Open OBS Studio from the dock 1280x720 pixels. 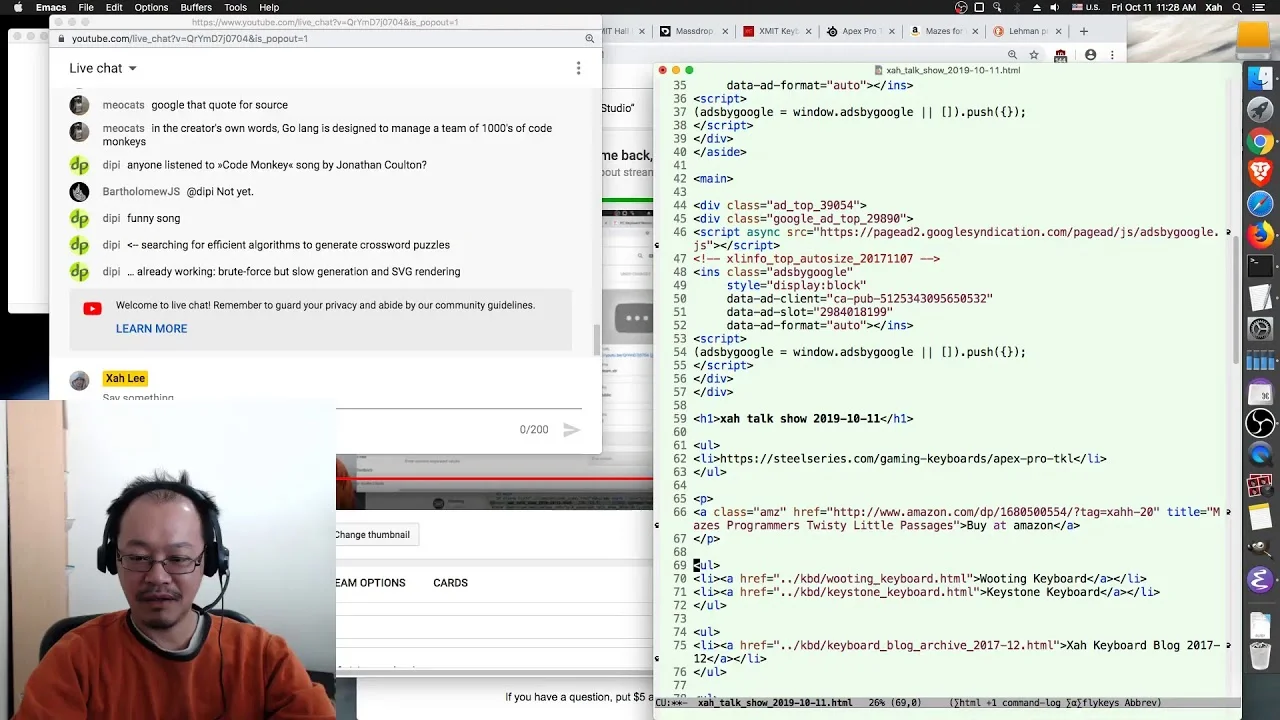click(1260, 423)
